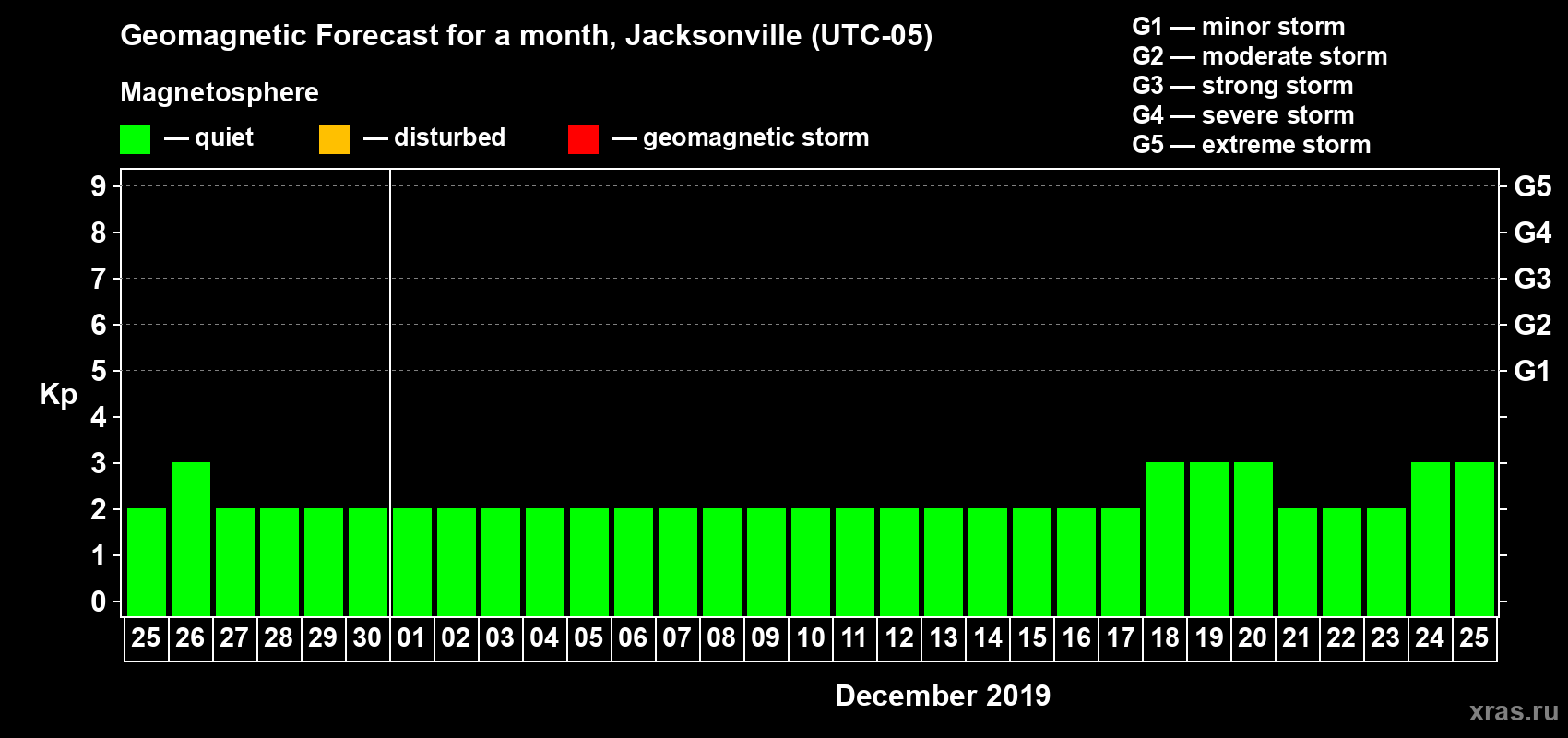Select the November 26 bar

pos(191,539)
